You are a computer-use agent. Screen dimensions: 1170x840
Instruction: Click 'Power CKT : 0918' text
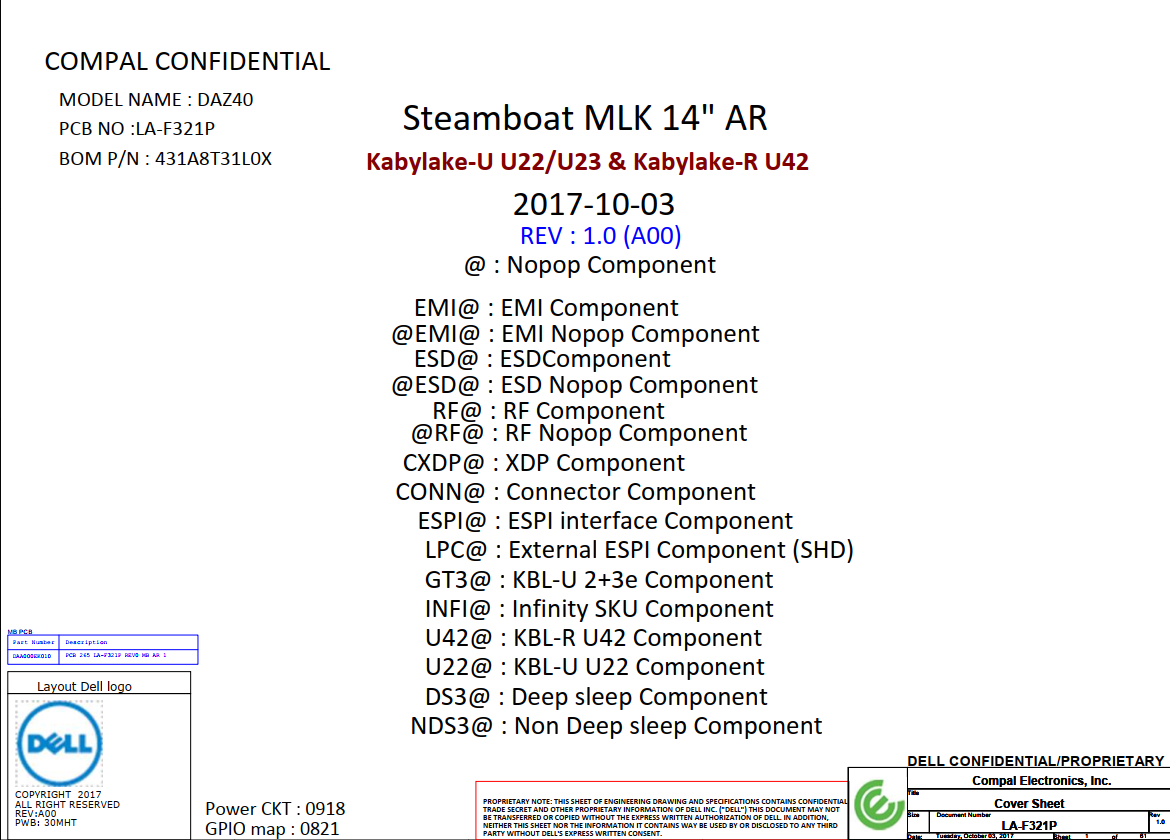(x=275, y=809)
